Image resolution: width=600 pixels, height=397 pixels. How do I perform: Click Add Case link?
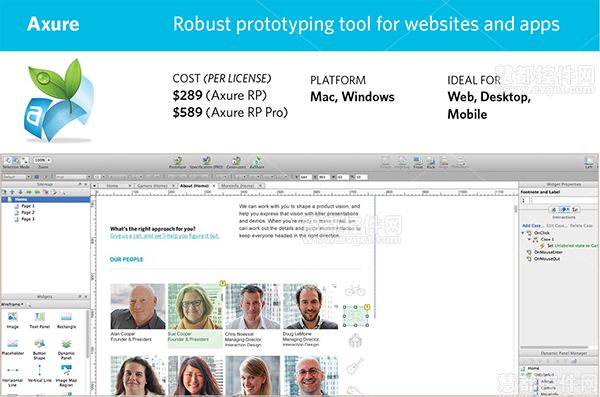[x=533, y=226]
